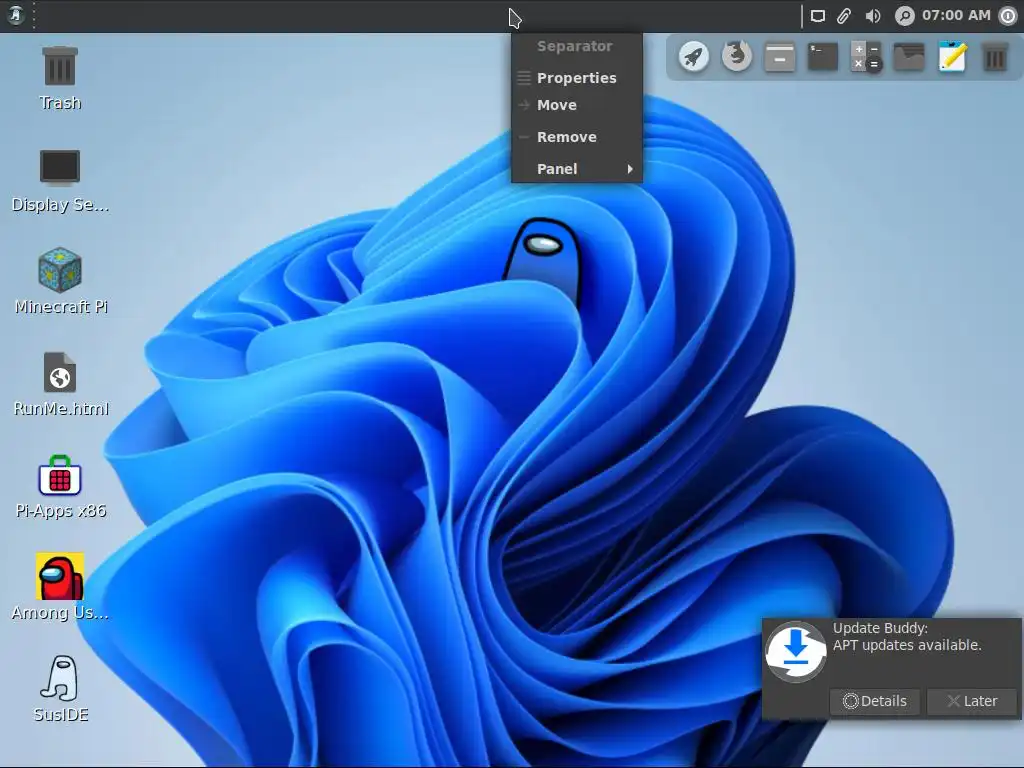Open the power session icon
The image size is (1024, 768).
click(x=1008, y=16)
